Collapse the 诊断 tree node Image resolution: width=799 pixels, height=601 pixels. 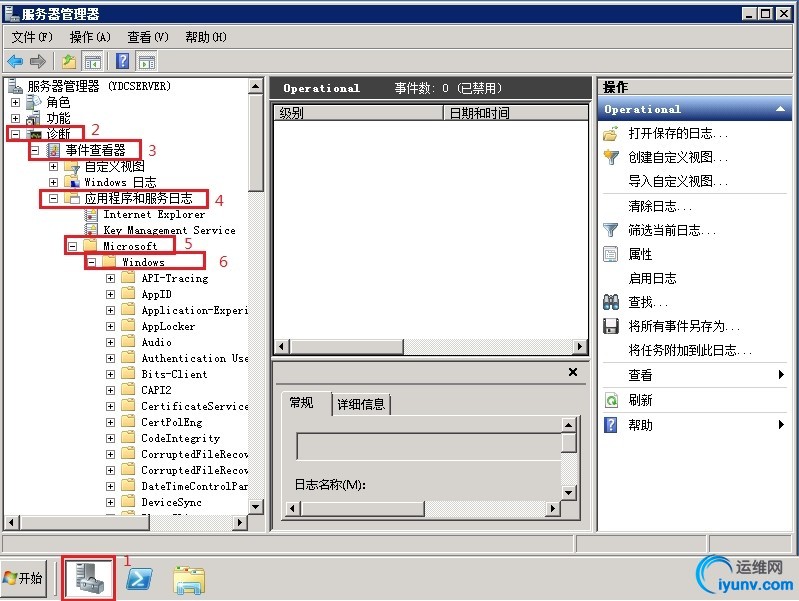tap(16, 134)
